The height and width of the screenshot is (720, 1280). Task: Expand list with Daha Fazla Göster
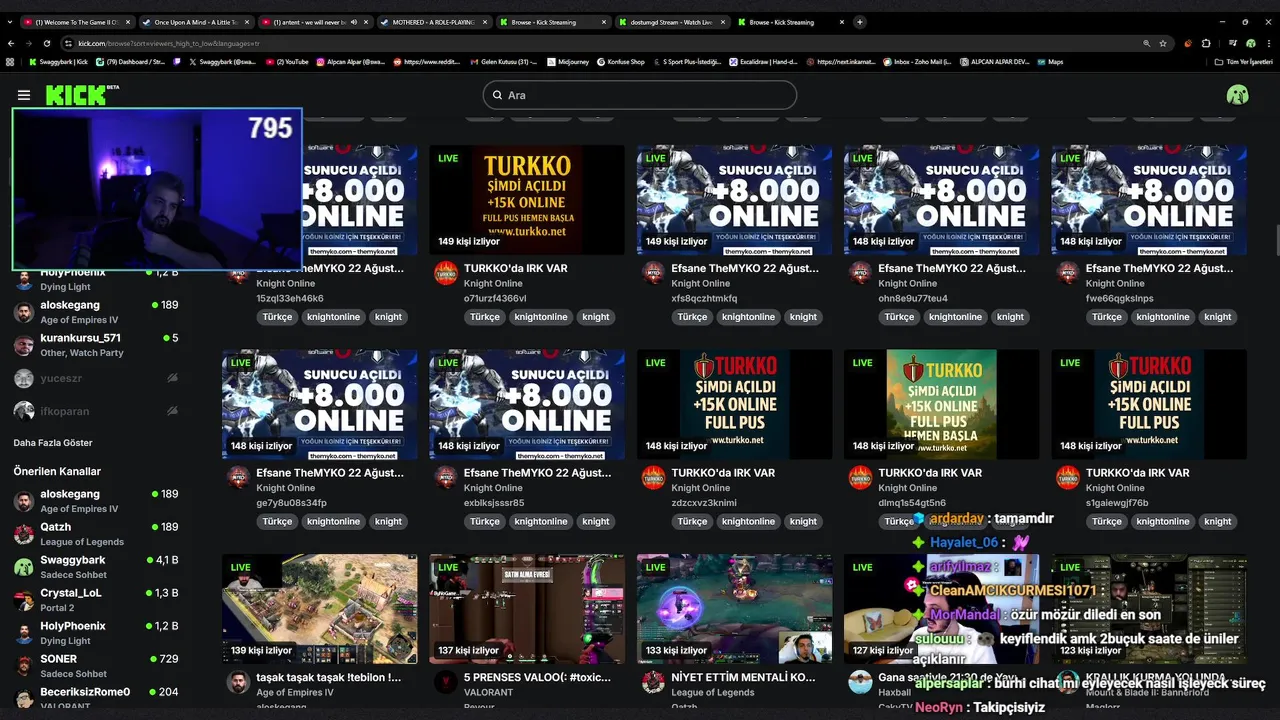53,443
